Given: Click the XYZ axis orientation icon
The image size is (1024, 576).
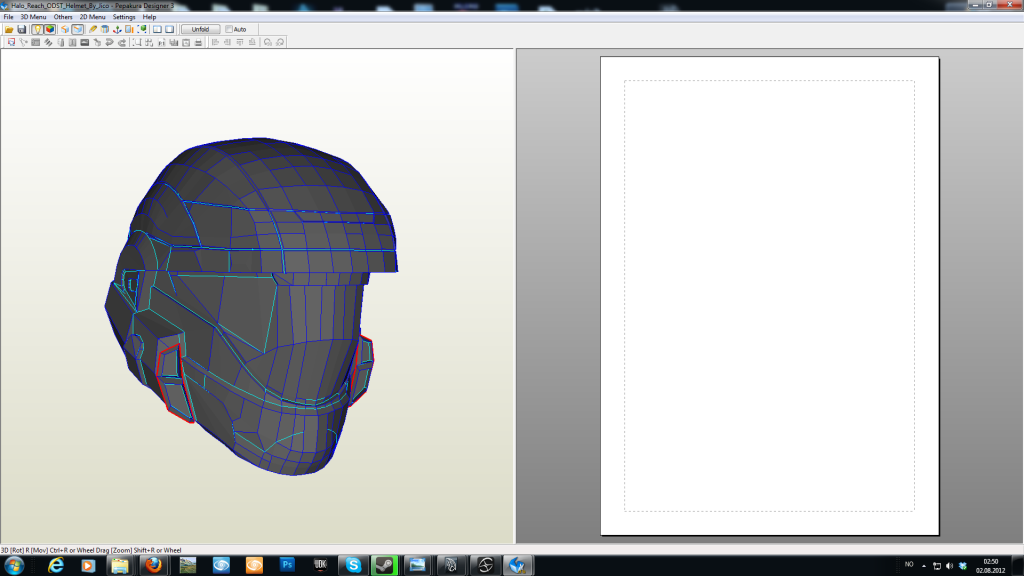Looking at the screenshot, I should [x=117, y=29].
